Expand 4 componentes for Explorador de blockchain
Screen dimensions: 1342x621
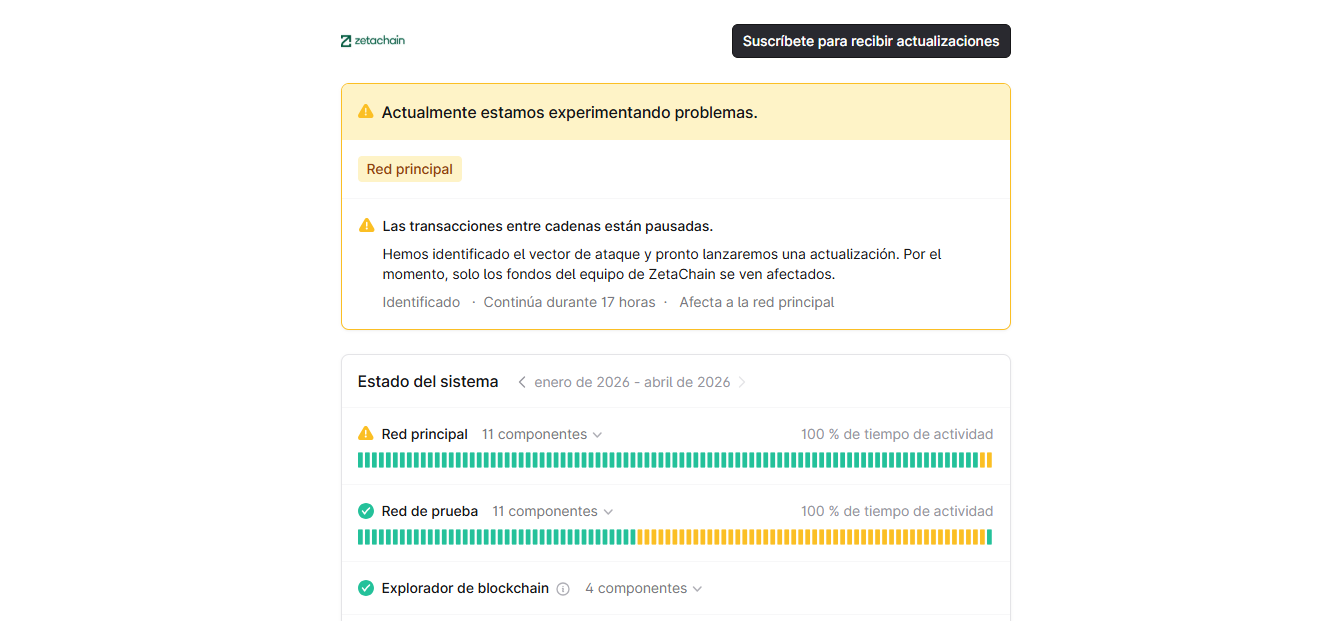(643, 588)
